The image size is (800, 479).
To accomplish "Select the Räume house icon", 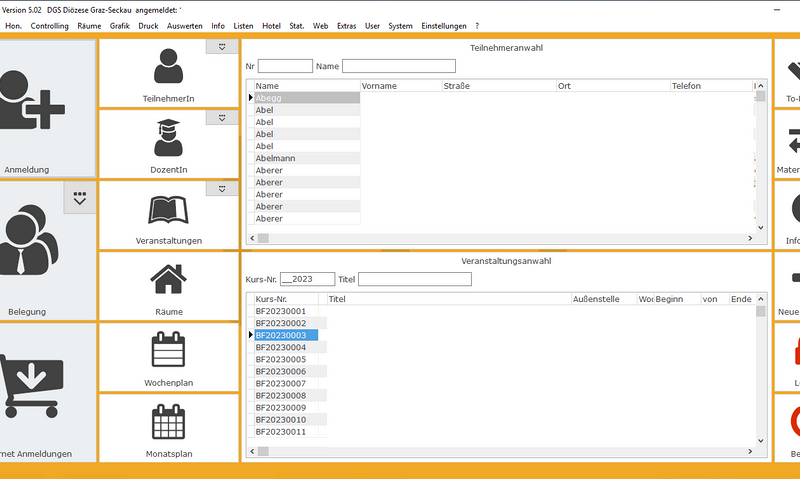I will [169, 279].
